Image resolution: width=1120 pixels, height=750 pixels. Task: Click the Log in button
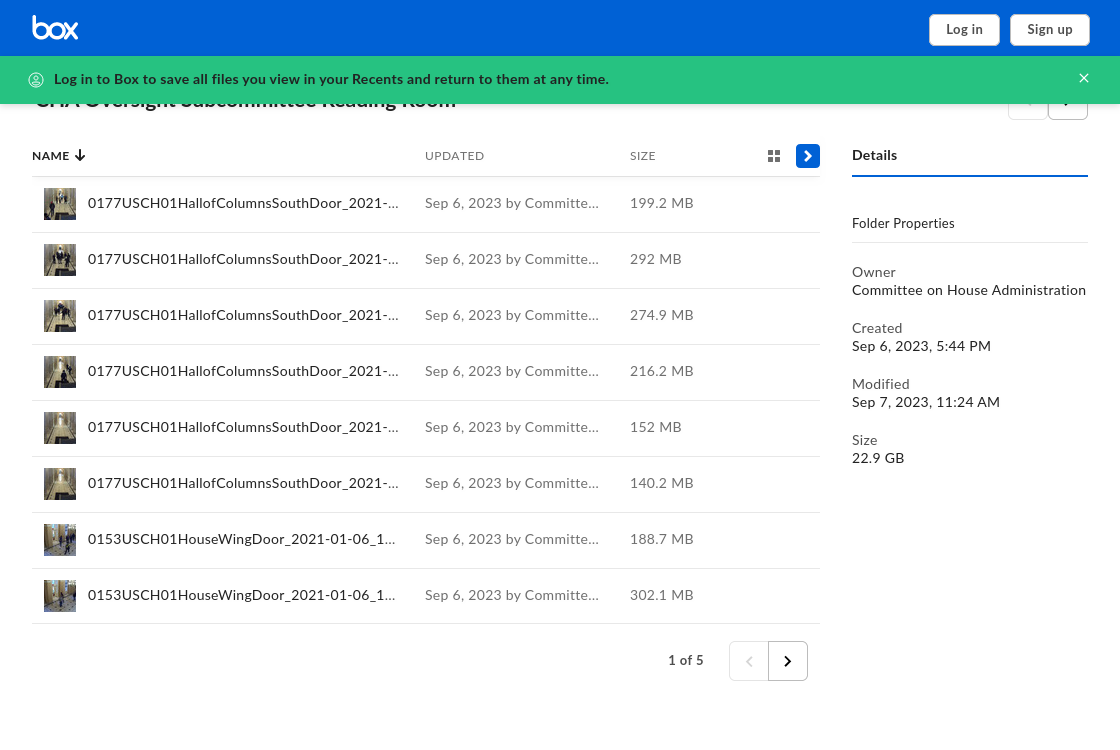pyautogui.click(x=964, y=29)
